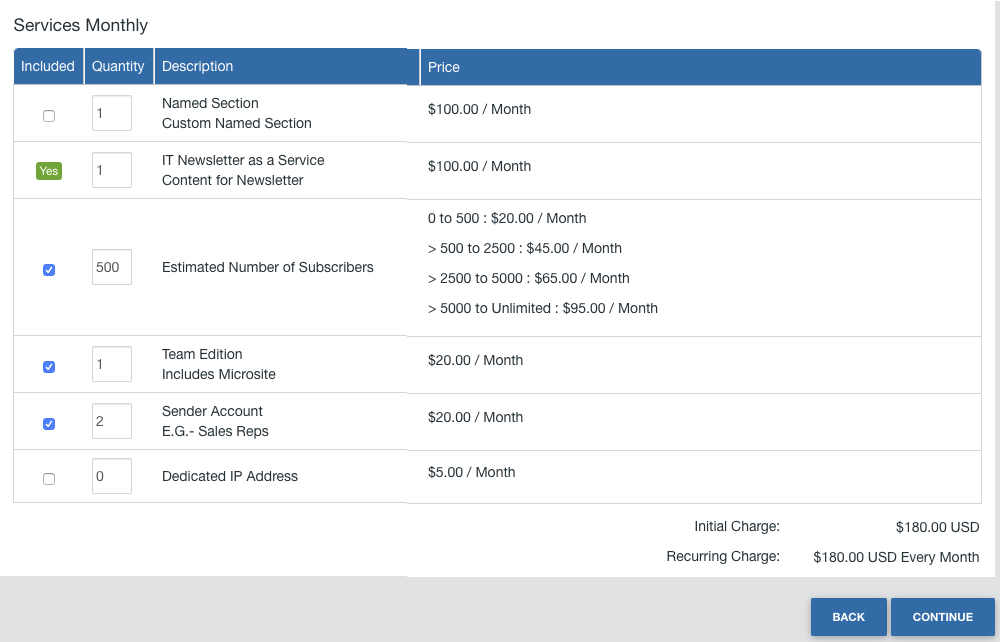The width and height of the screenshot is (1000, 642).
Task: Focus the subscribers quantity field showing 500
Action: tap(111, 267)
